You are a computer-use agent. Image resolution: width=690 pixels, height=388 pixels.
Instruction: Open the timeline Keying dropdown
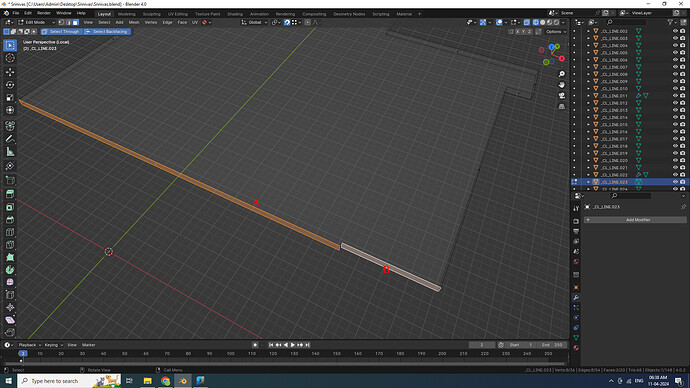coord(54,345)
